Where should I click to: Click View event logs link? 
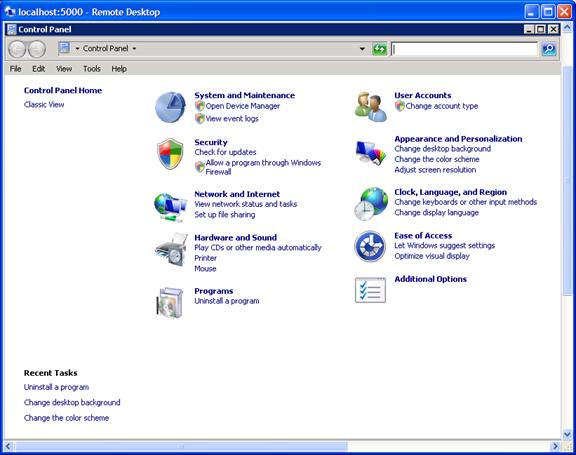(232, 119)
